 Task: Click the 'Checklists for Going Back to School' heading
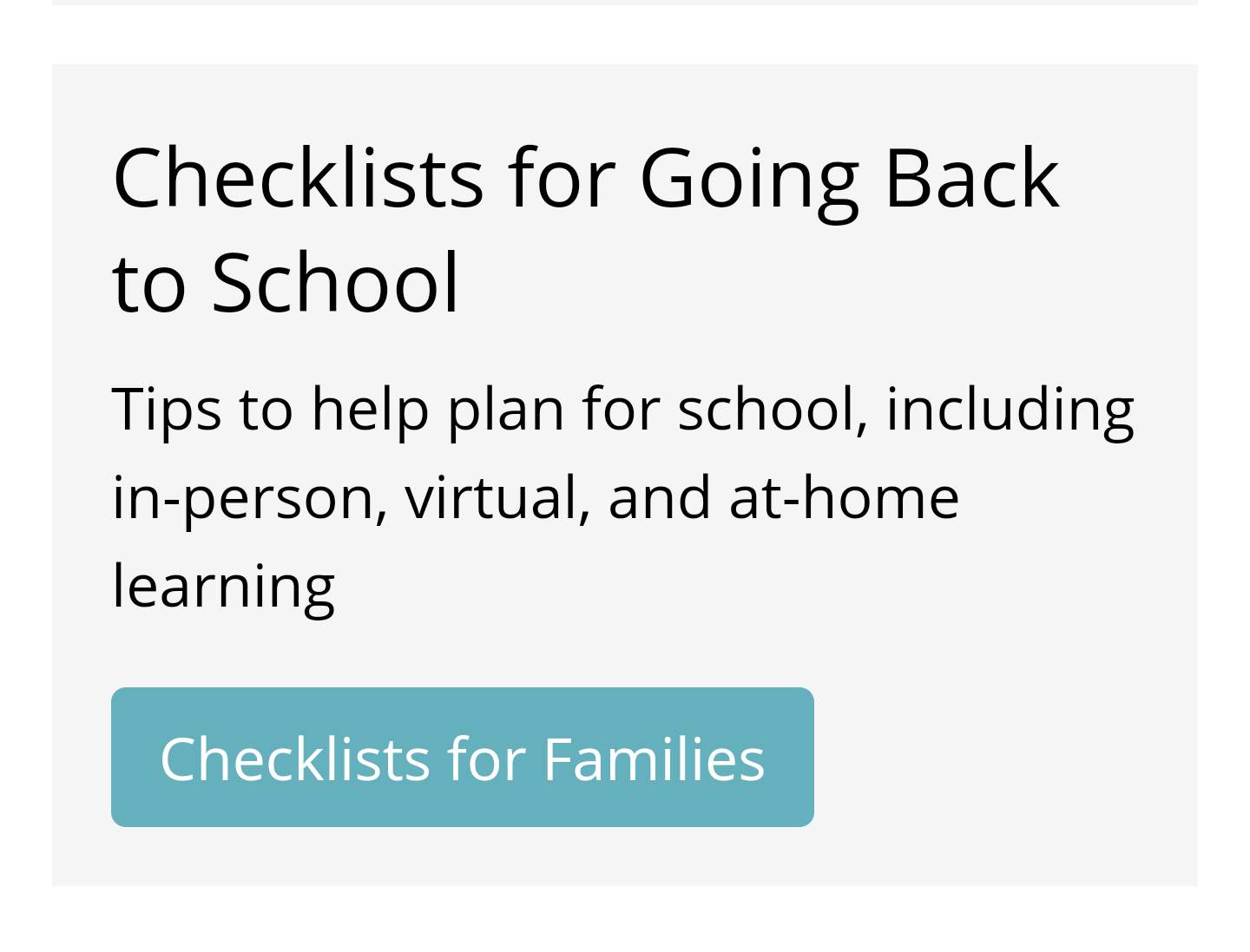[586, 230]
